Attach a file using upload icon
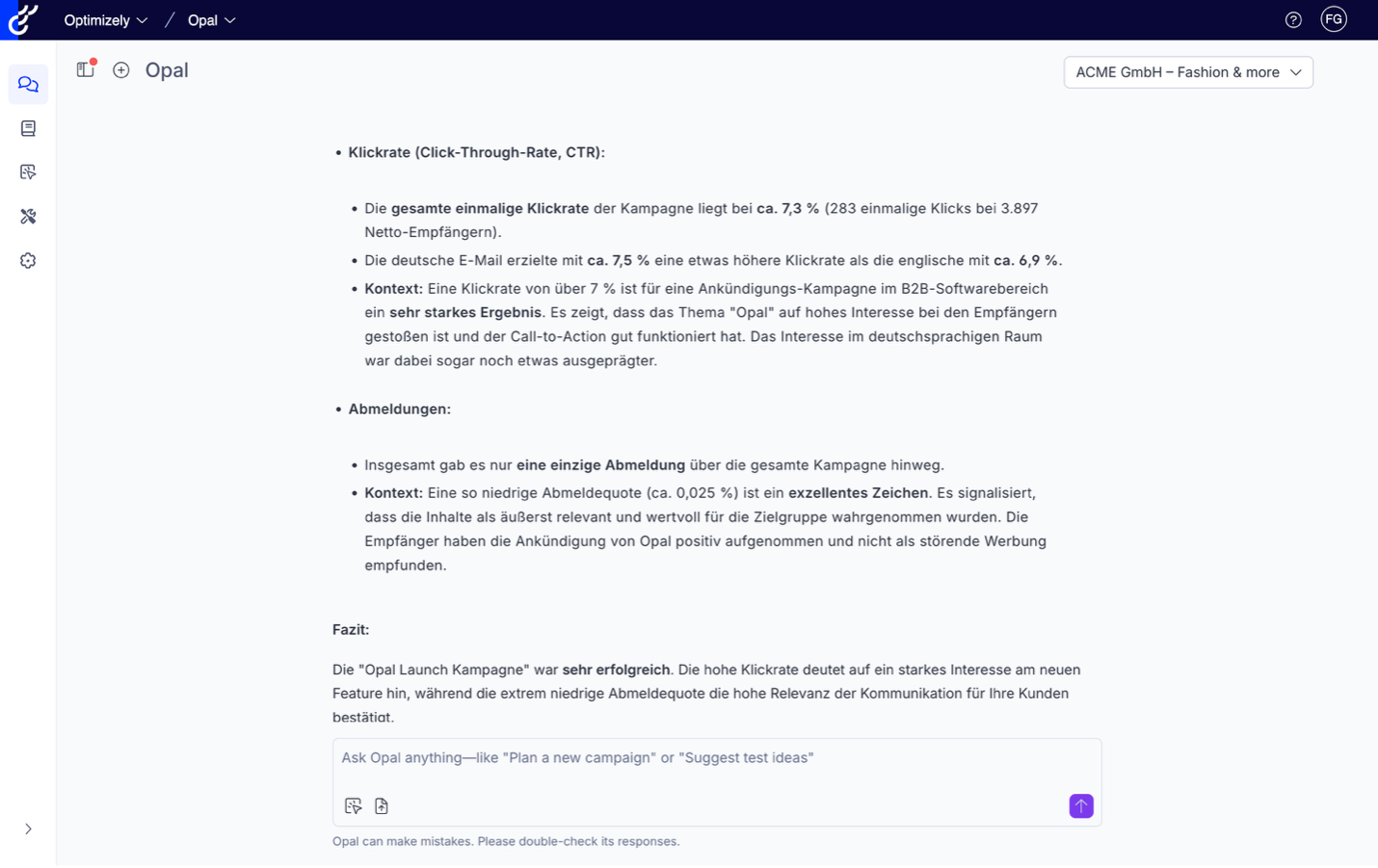The height and width of the screenshot is (868, 1378). 382,806
